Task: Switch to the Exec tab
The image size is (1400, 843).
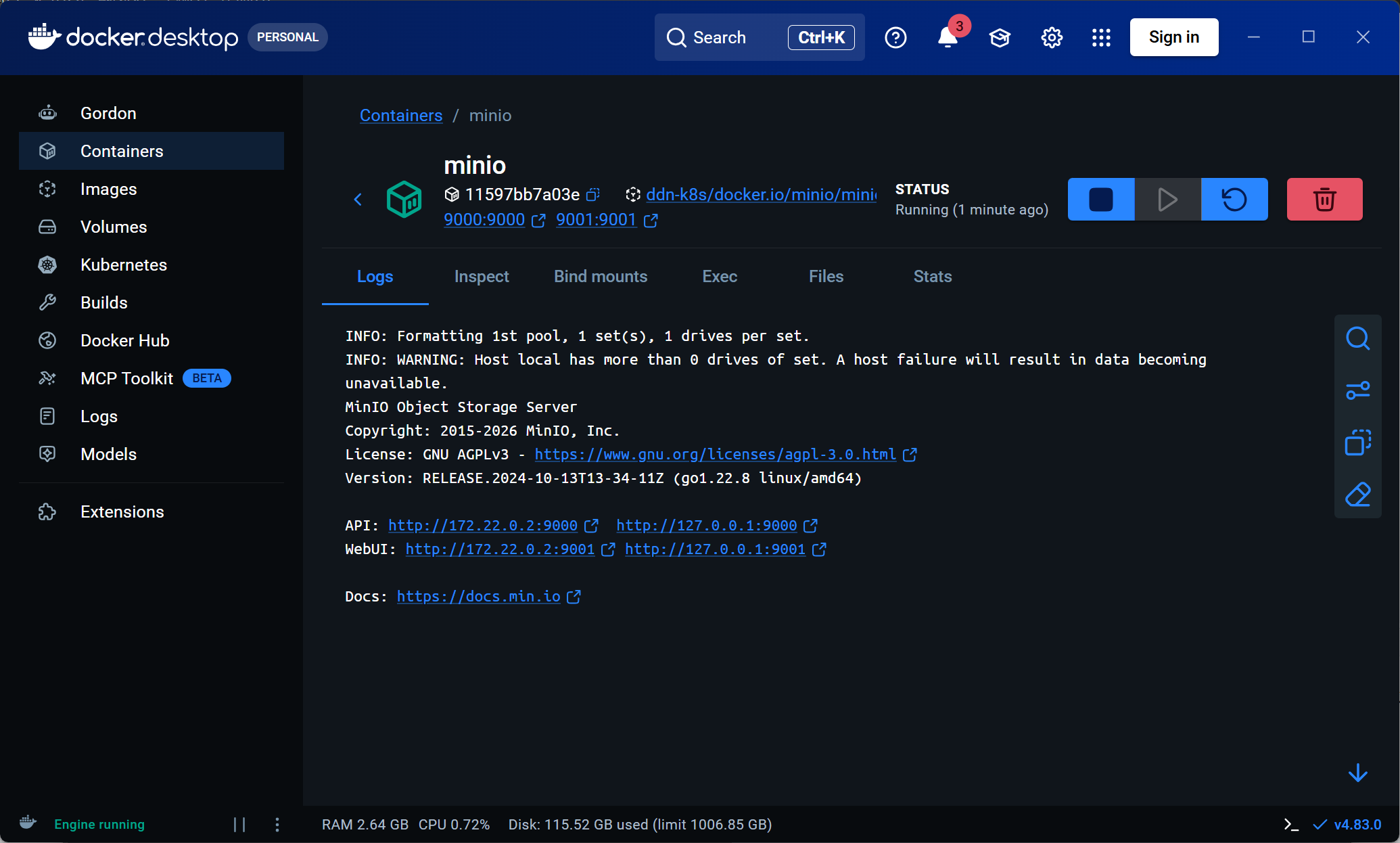Action: click(x=720, y=276)
